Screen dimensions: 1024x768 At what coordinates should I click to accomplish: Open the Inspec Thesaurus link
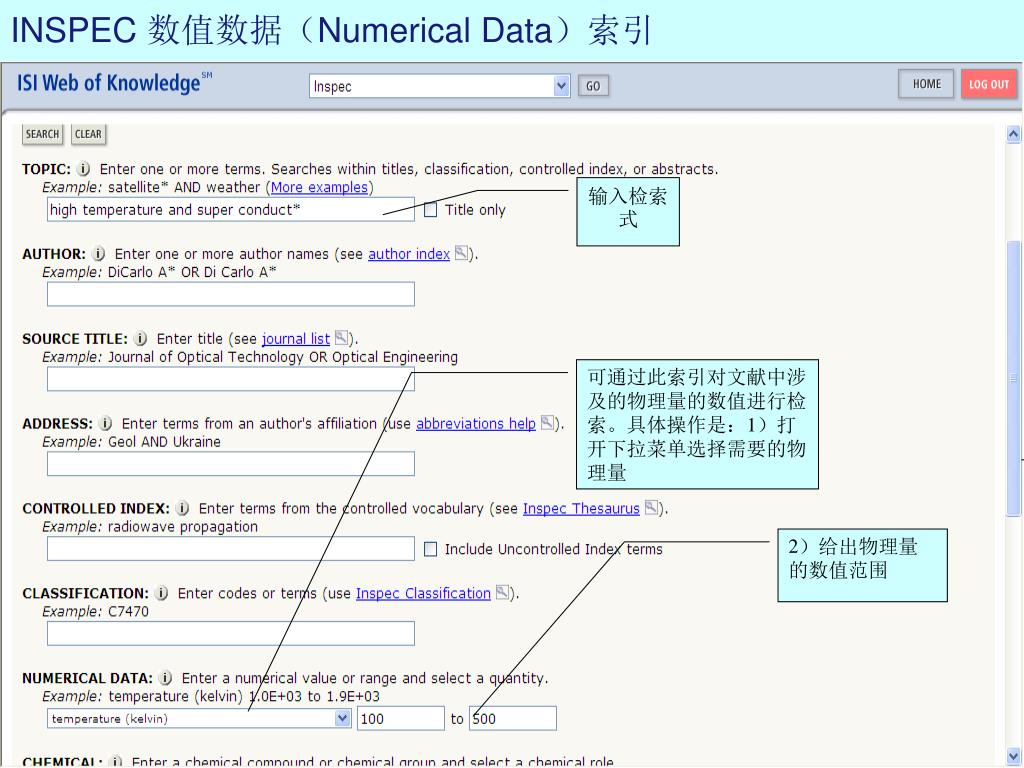point(581,509)
